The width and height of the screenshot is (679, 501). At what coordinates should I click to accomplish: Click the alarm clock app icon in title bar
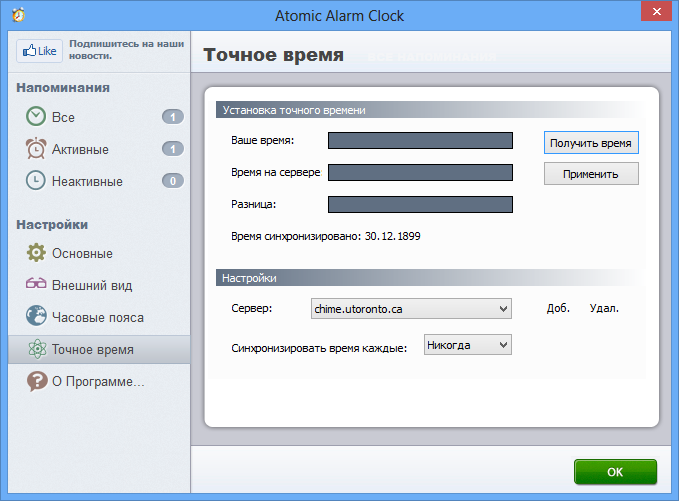[19, 15]
